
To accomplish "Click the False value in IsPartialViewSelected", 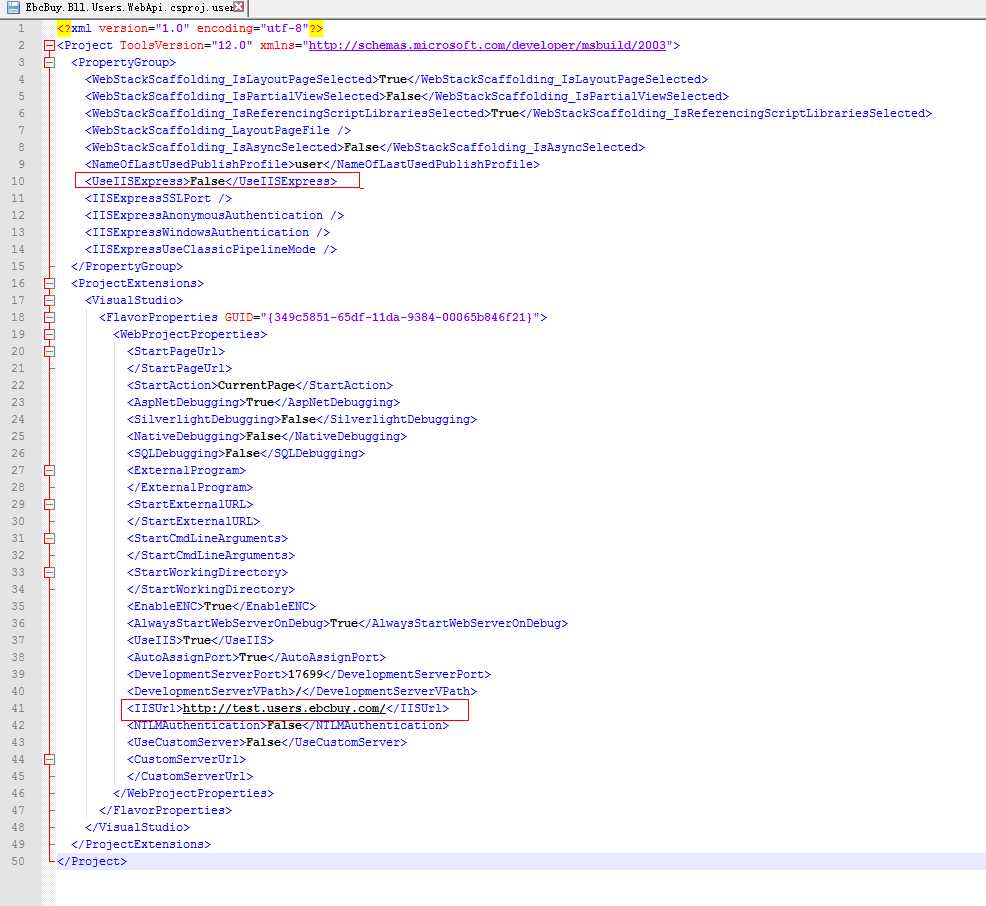I will pyautogui.click(x=404, y=96).
